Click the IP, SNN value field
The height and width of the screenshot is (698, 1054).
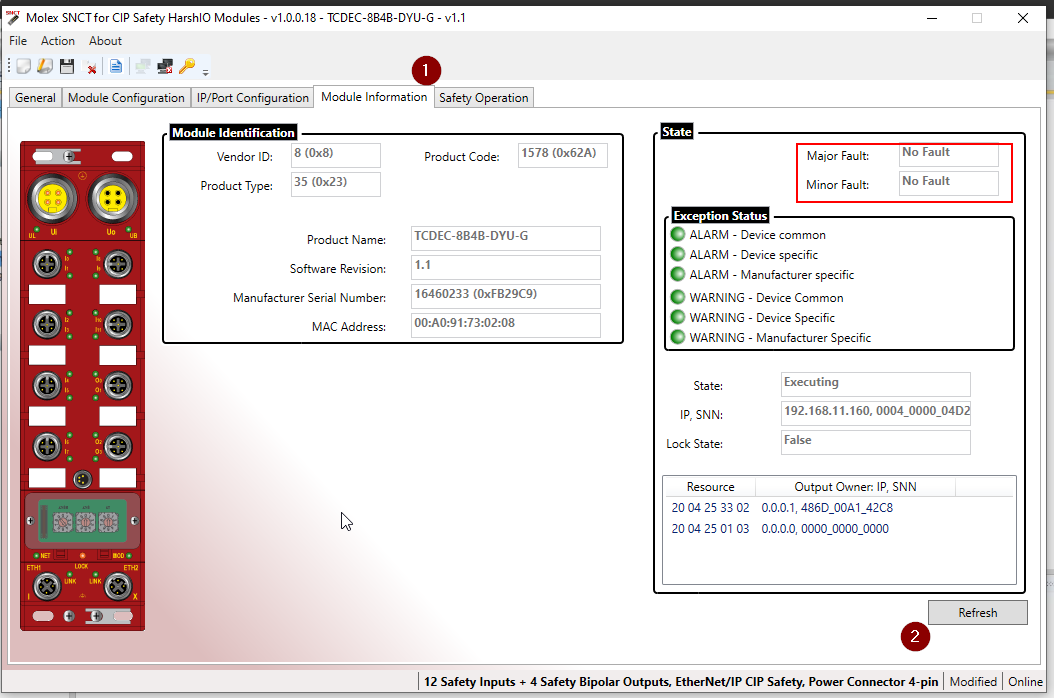tap(875, 413)
